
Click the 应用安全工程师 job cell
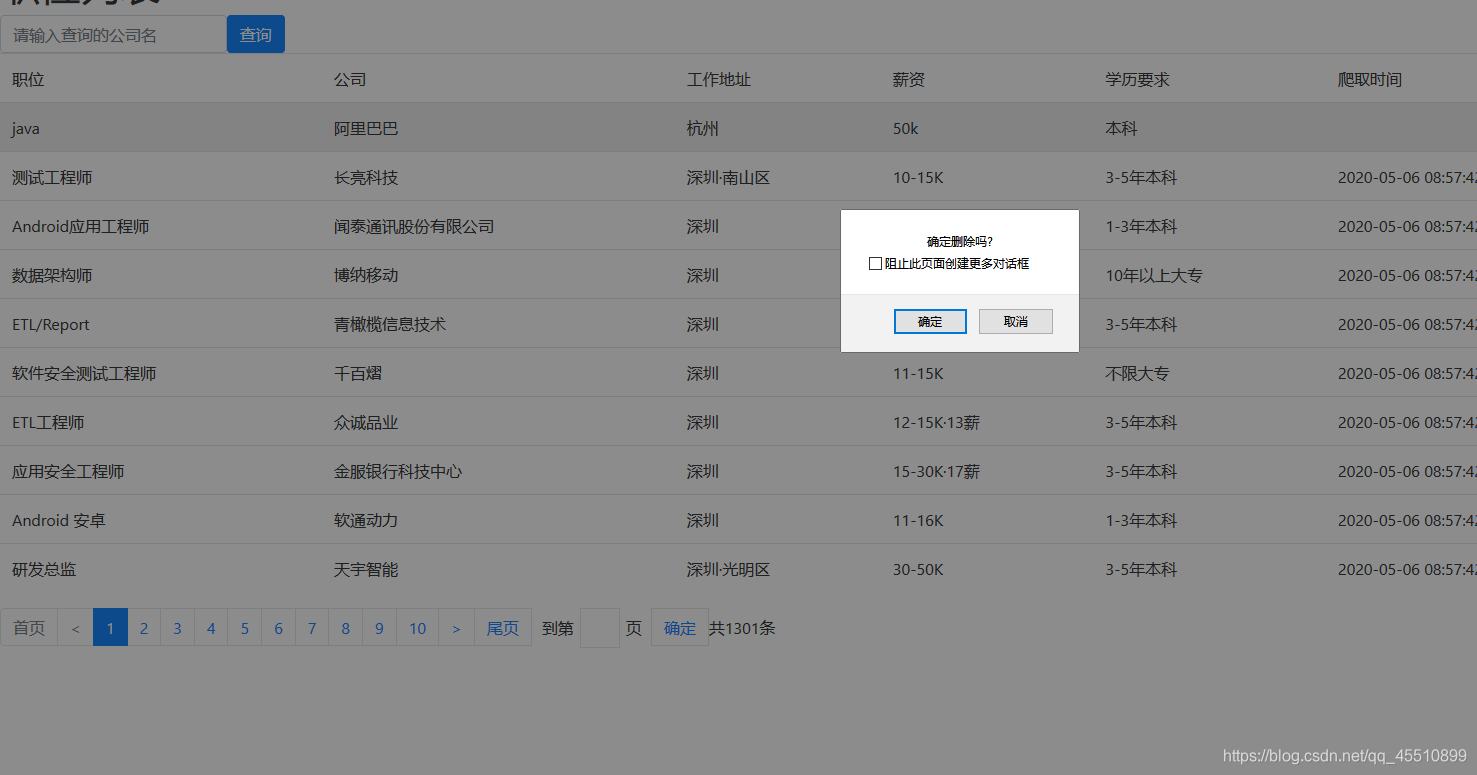click(x=68, y=471)
